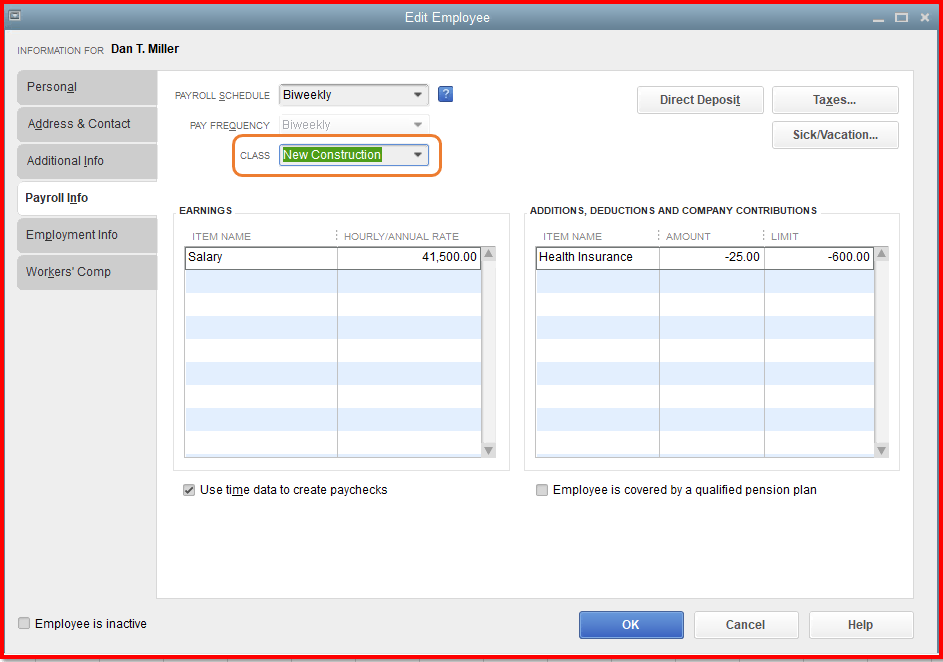The width and height of the screenshot is (943, 662).
Task: Toggle Use time data to create paychecks
Action: pyautogui.click(x=189, y=490)
